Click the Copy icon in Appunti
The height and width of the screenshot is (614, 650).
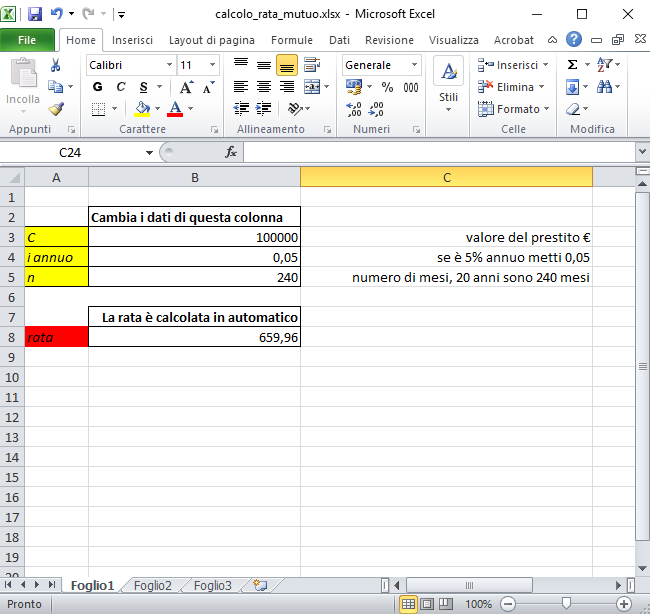55,87
